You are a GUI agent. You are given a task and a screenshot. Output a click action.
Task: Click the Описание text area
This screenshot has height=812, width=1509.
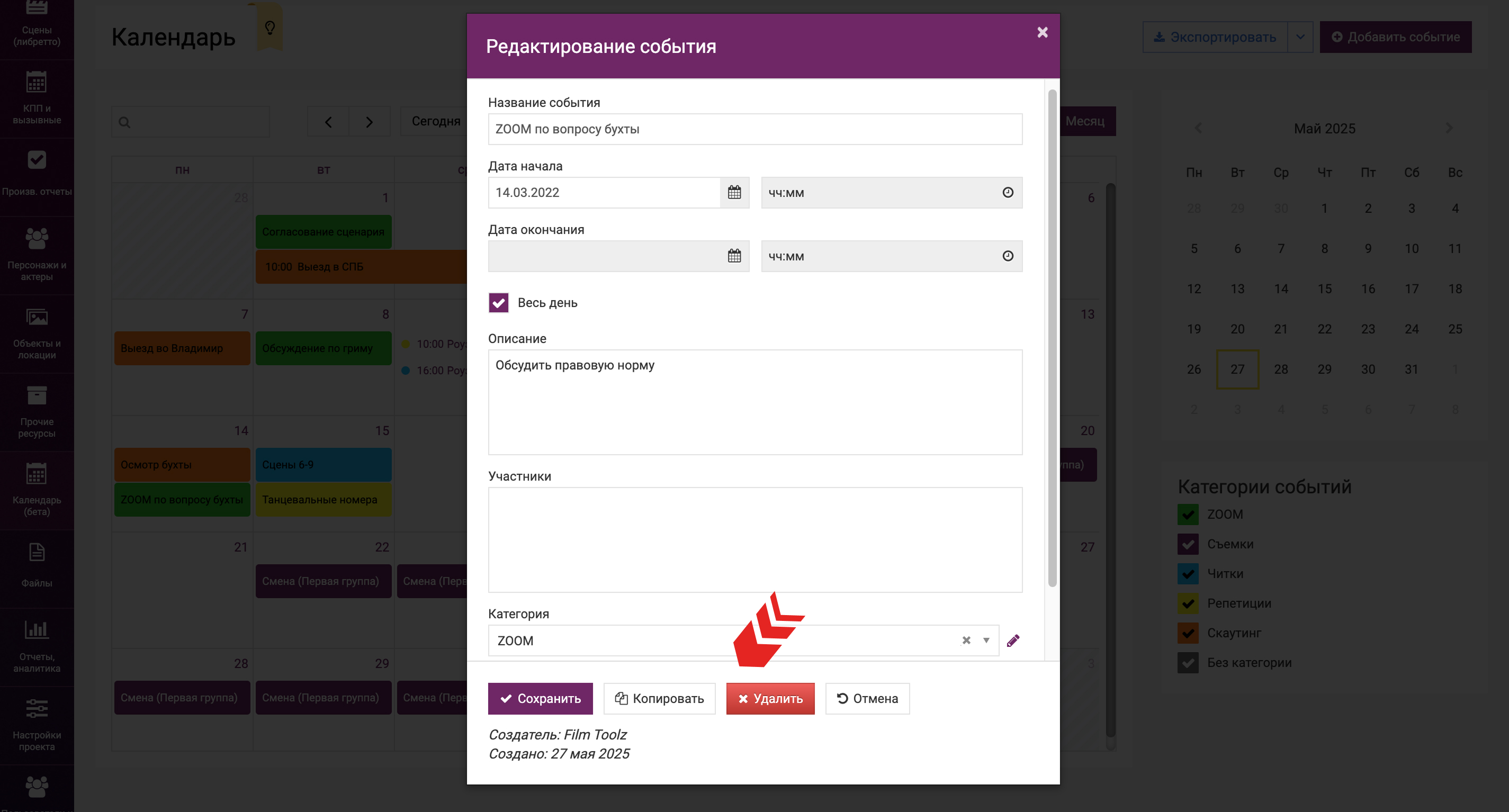(x=755, y=402)
